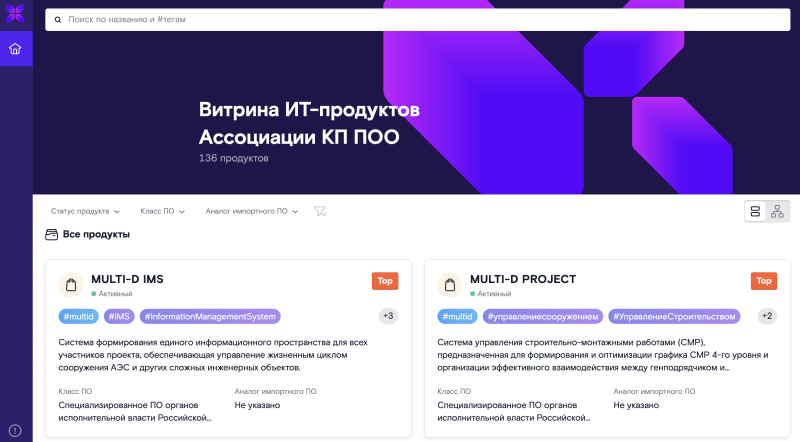Click the magnifier search icon
Image resolution: width=800 pixels, height=442 pixels.
pos(58,19)
